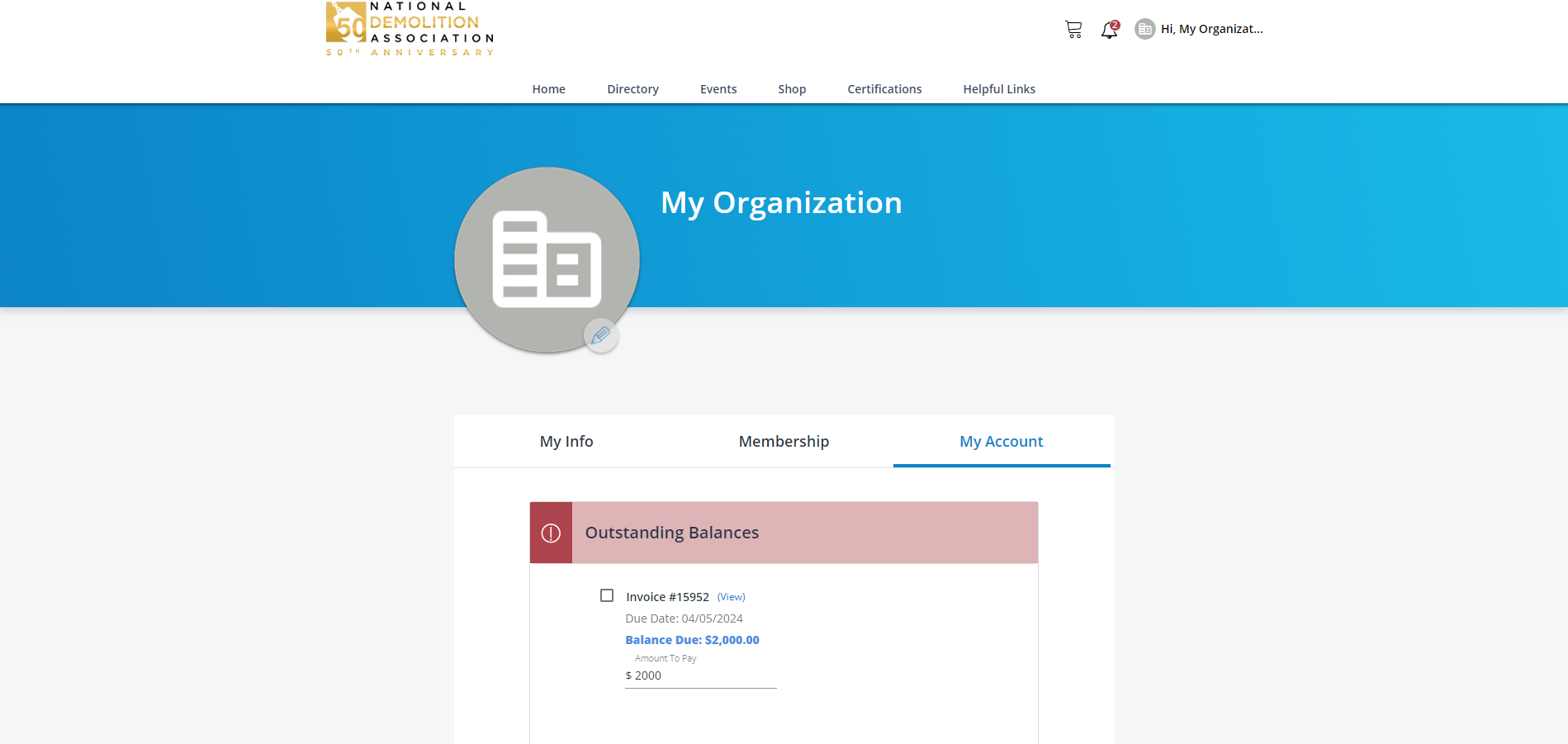
Task: Select the My Account tab
Action: pos(1001,442)
